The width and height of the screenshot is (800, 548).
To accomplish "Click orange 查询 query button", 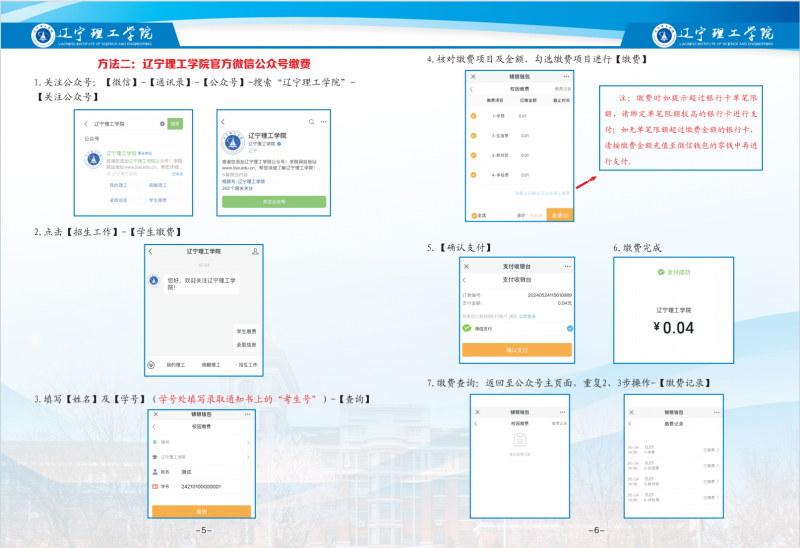I will 202,511.
